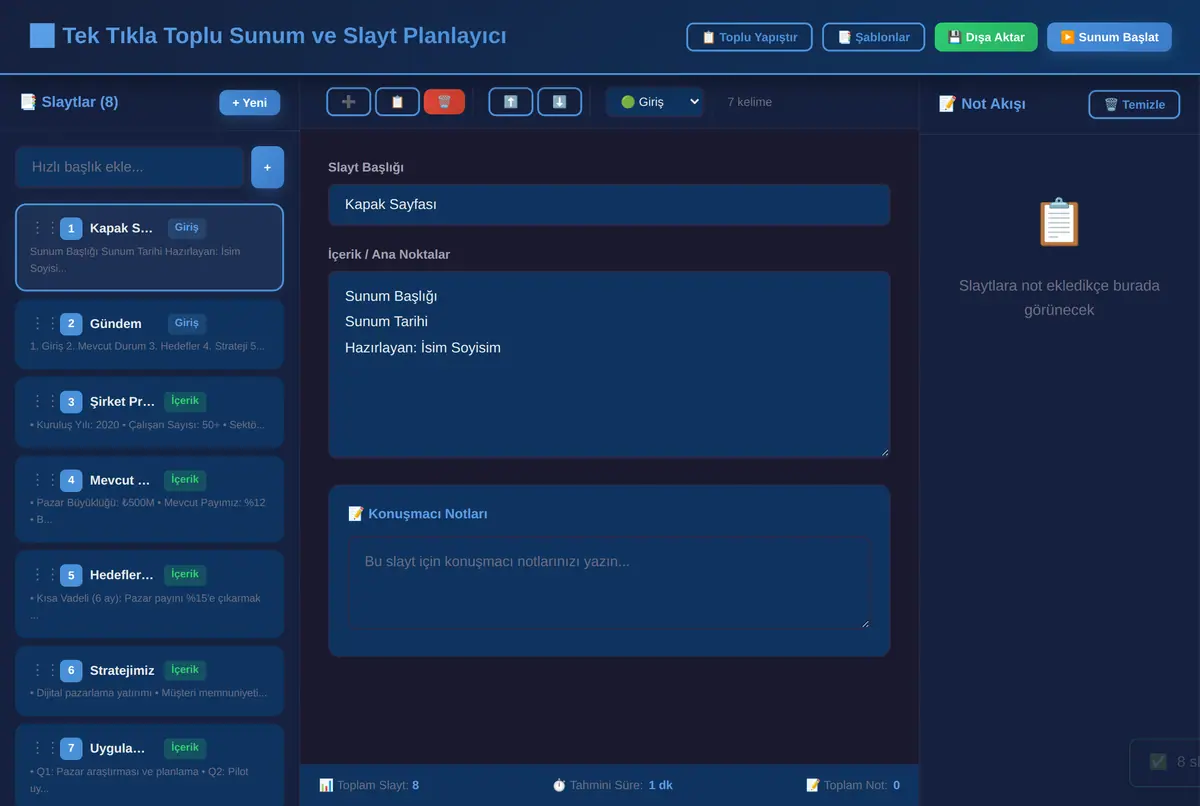The image size is (1200, 806).
Task: Click the clipboard icon in the editor toolbar
Action: tap(397, 102)
